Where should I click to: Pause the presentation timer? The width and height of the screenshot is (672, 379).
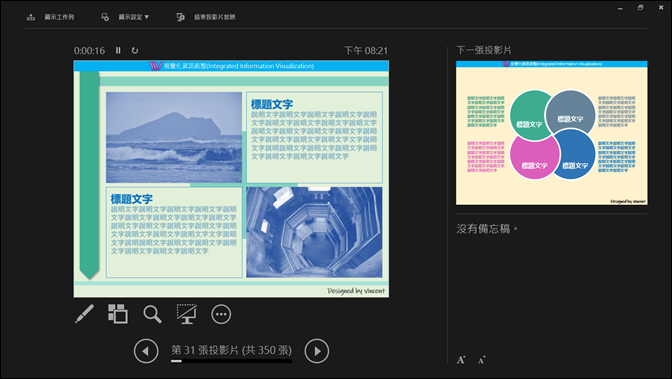(118, 51)
